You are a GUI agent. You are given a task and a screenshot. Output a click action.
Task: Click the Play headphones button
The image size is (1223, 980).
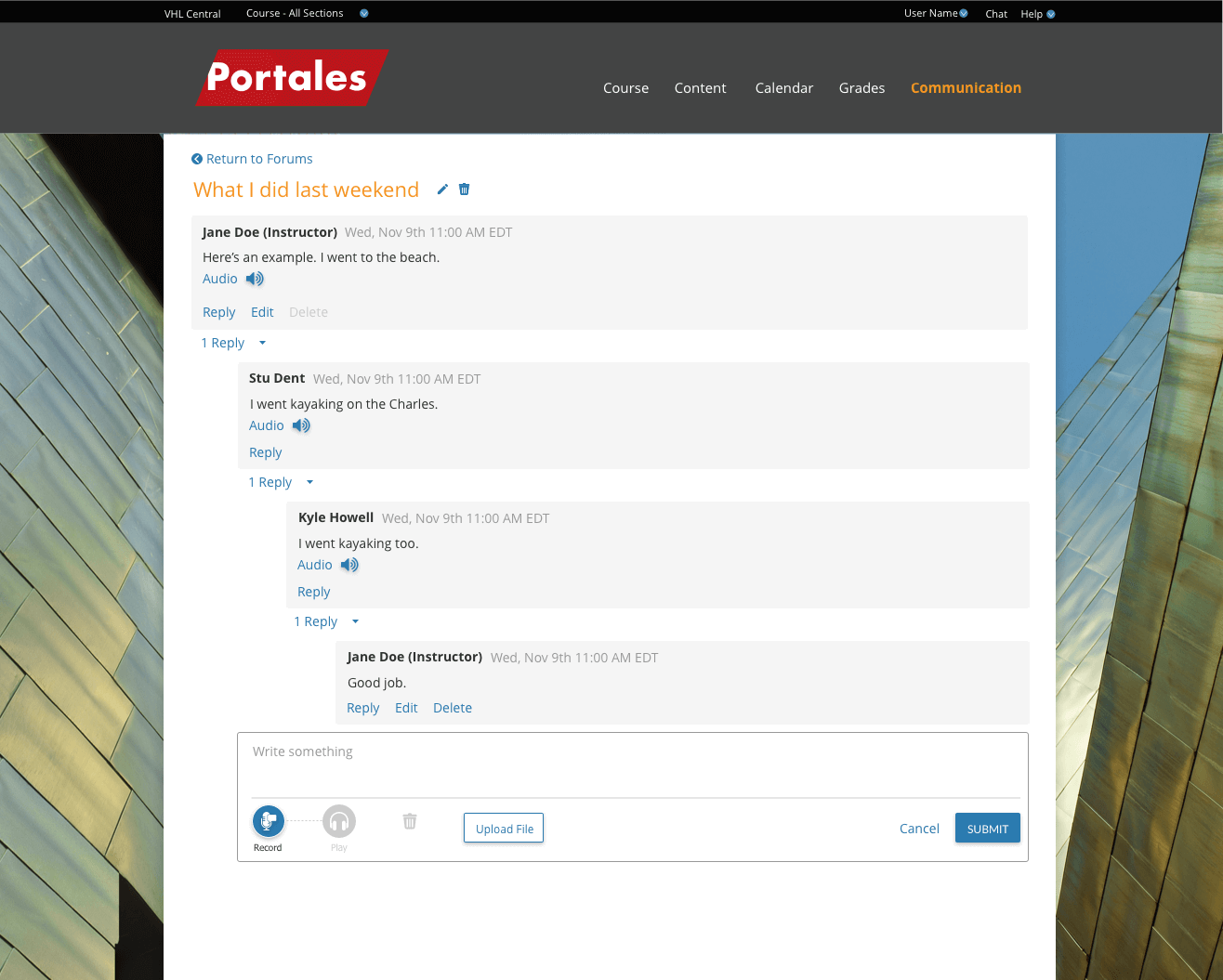click(339, 821)
